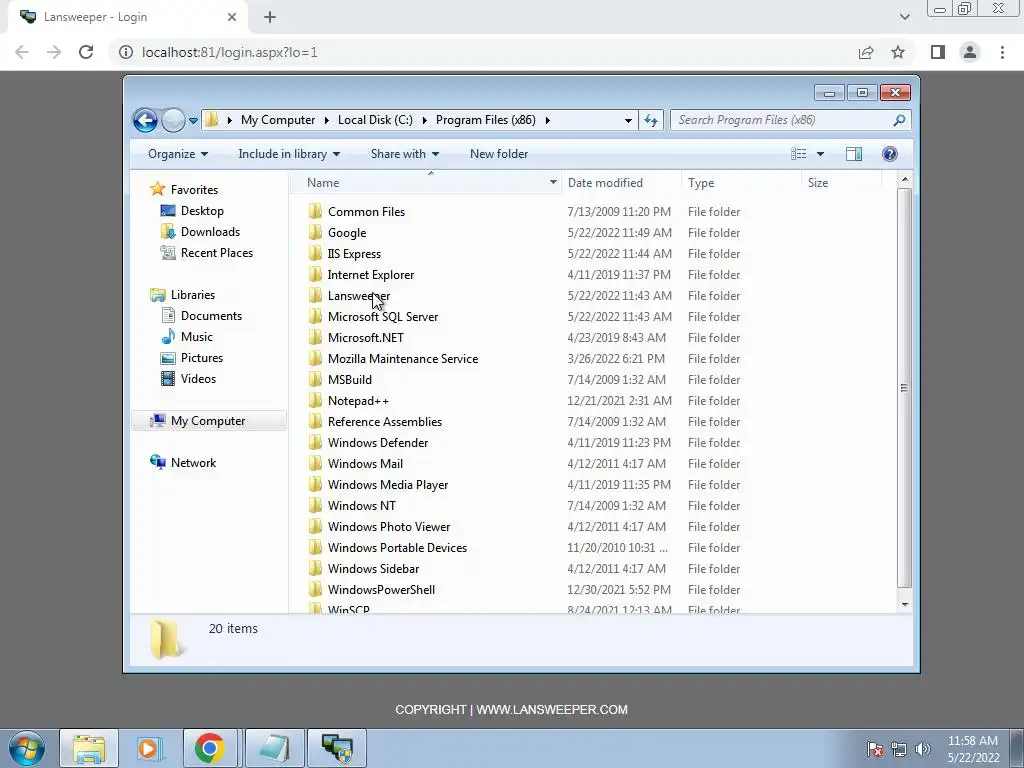Image resolution: width=1024 pixels, height=768 pixels.
Task: Click the Explorer forward navigation arrow
Action: pyautogui.click(x=173, y=120)
